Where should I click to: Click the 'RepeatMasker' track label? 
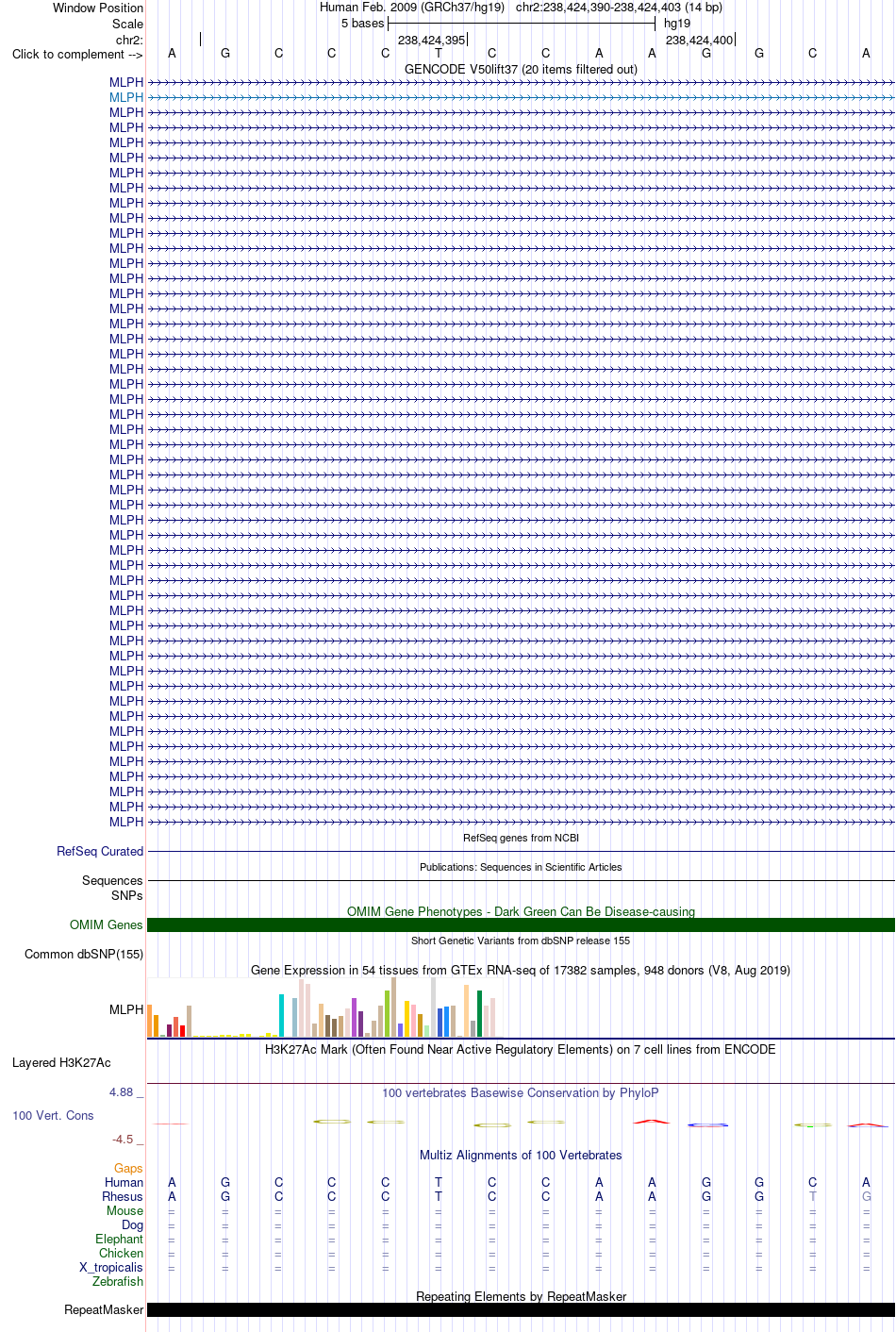pyautogui.click(x=104, y=1309)
